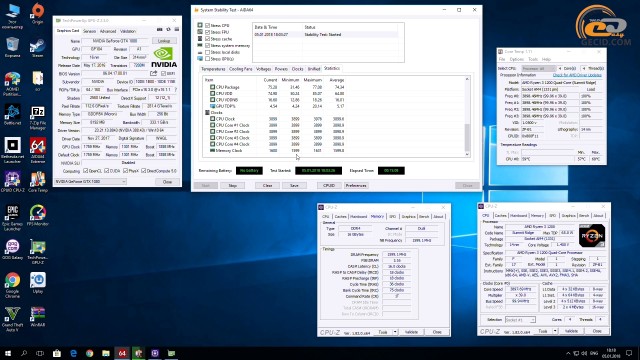Uncheck the Stress CPU checkbox
640x360 pixels.
pos(207,25)
